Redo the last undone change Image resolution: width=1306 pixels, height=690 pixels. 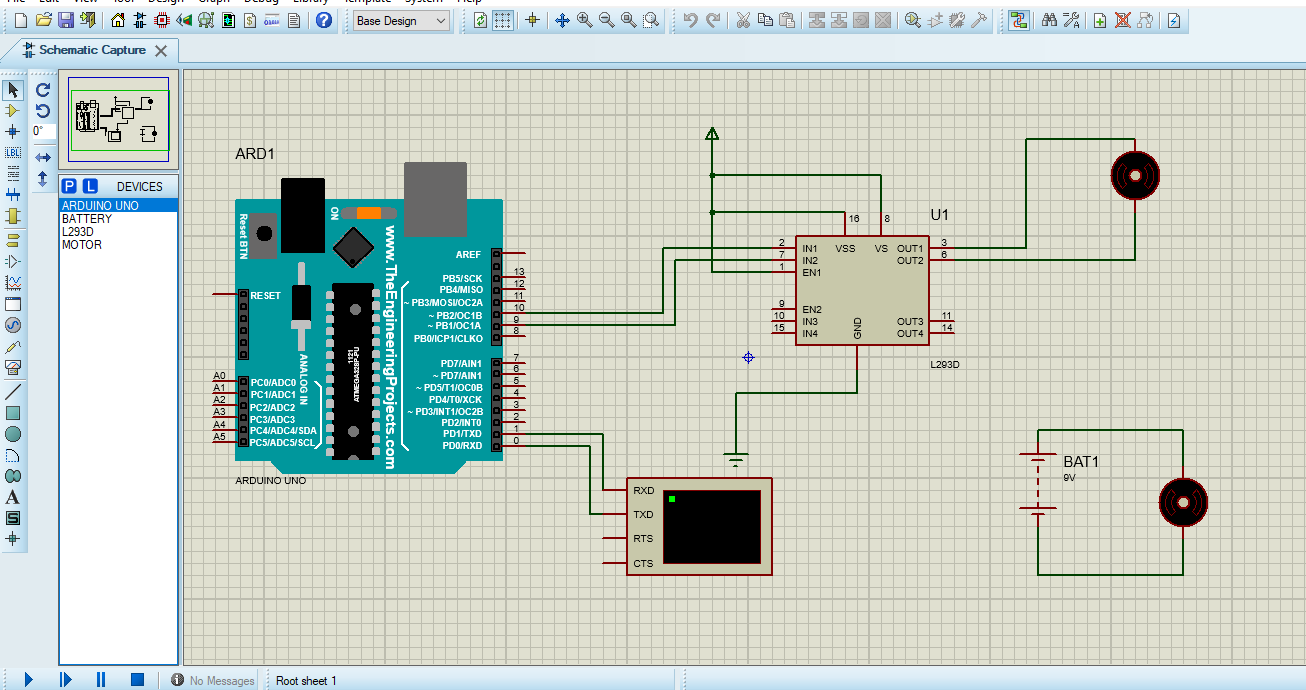click(713, 20)
